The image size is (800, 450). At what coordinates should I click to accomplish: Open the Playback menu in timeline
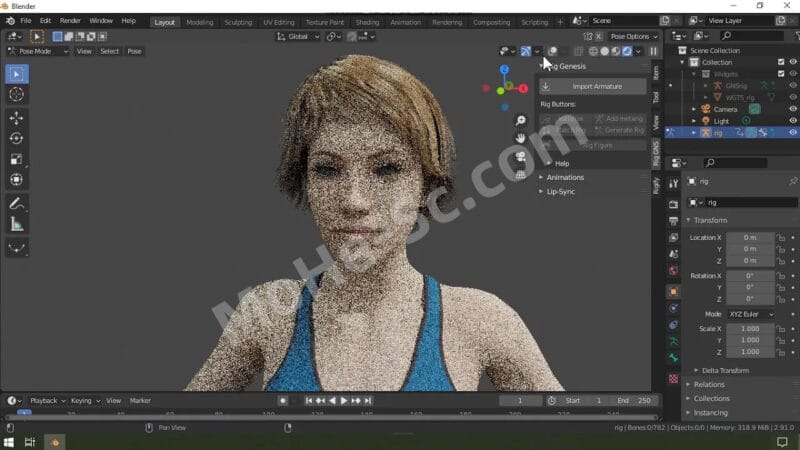point(47,401)
